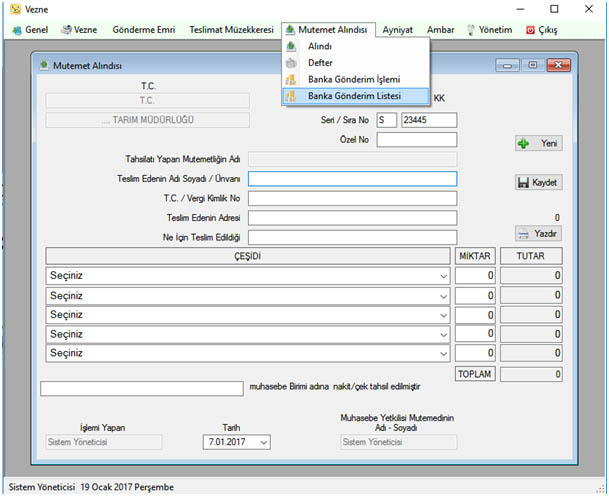
Task: Click the Mutemet Alındısı menu icon
Action: (x=290, y=30)
